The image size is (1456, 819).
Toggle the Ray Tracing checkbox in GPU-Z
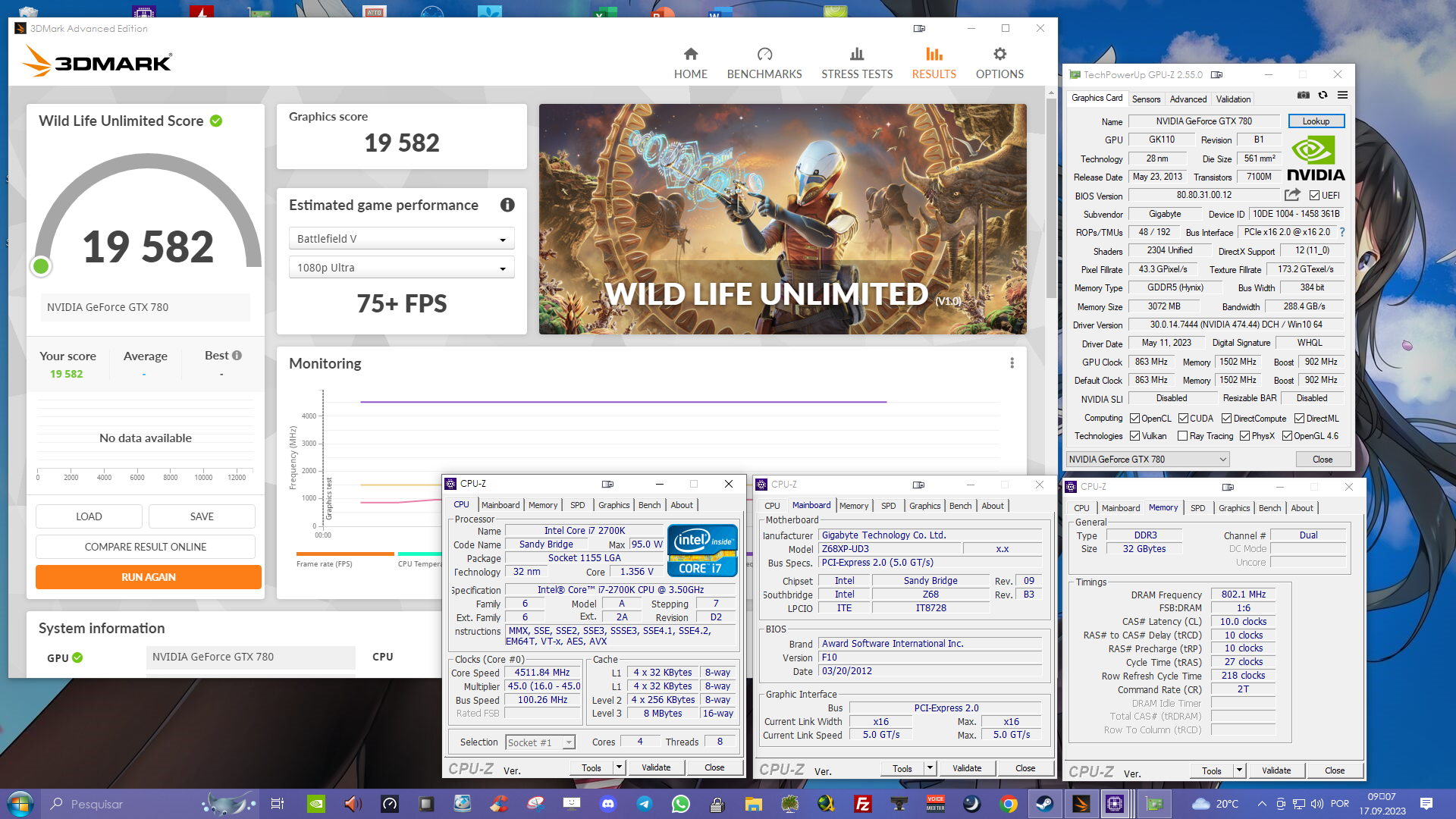(x=1182, y=436)
